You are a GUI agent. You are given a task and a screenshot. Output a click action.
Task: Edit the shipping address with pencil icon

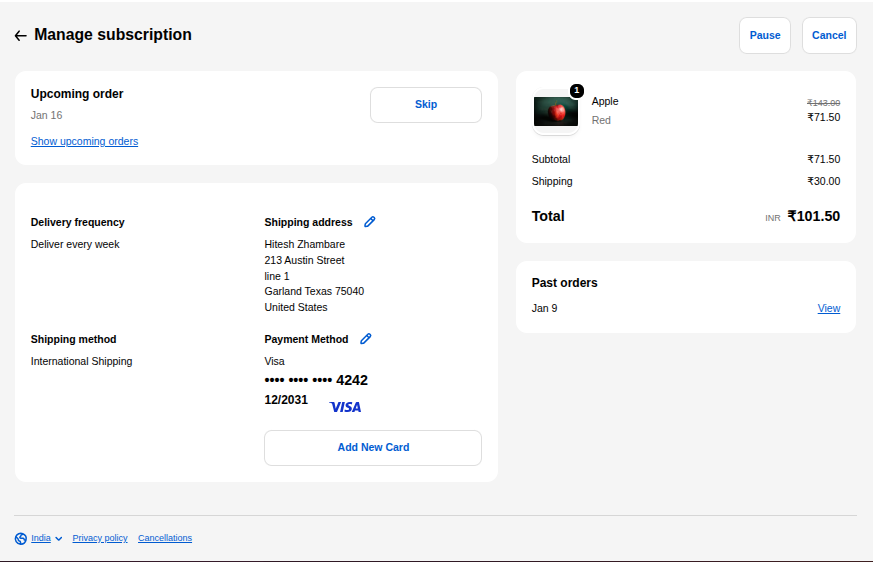tap(370, 222)
